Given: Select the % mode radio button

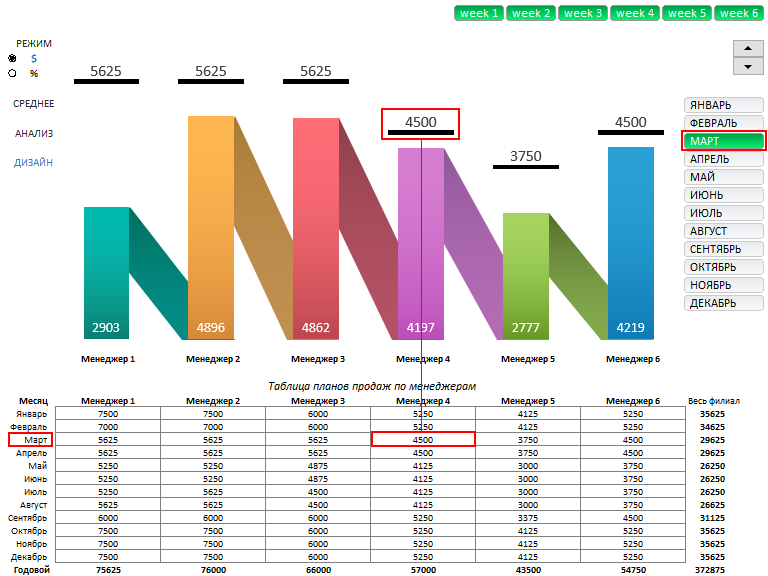Looking at the screenshot, I should tap(13, 73).
